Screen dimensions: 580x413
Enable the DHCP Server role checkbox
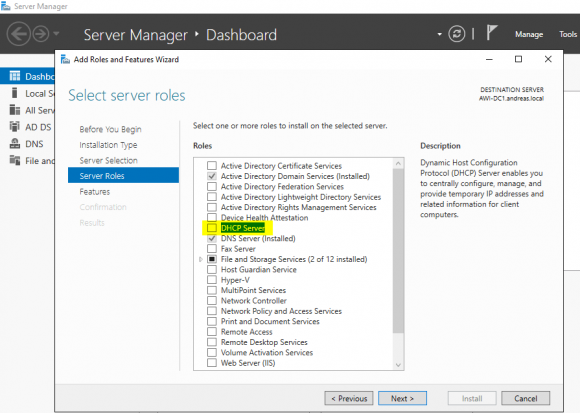pos(212,228)
